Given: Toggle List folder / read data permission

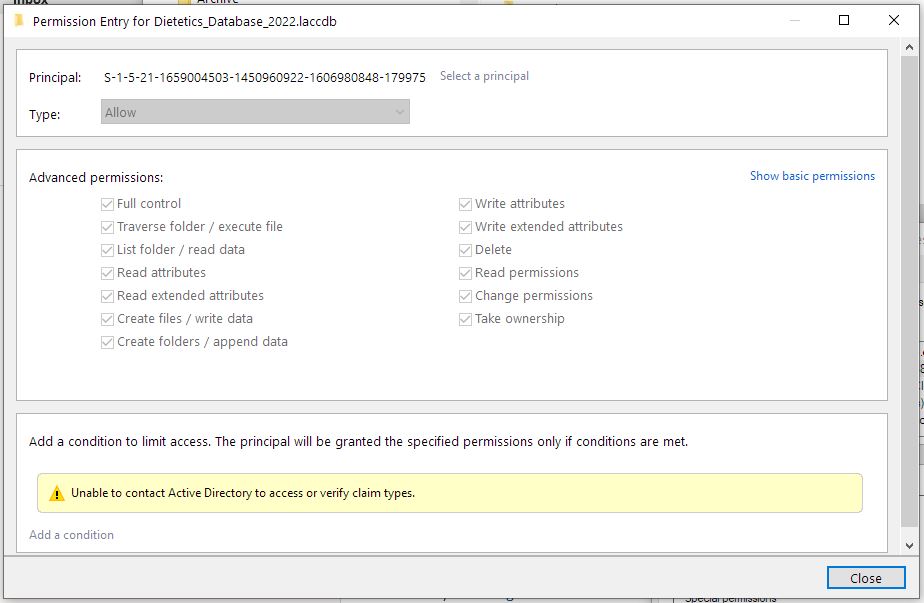Looking at the screenshot, I should 106,249.
